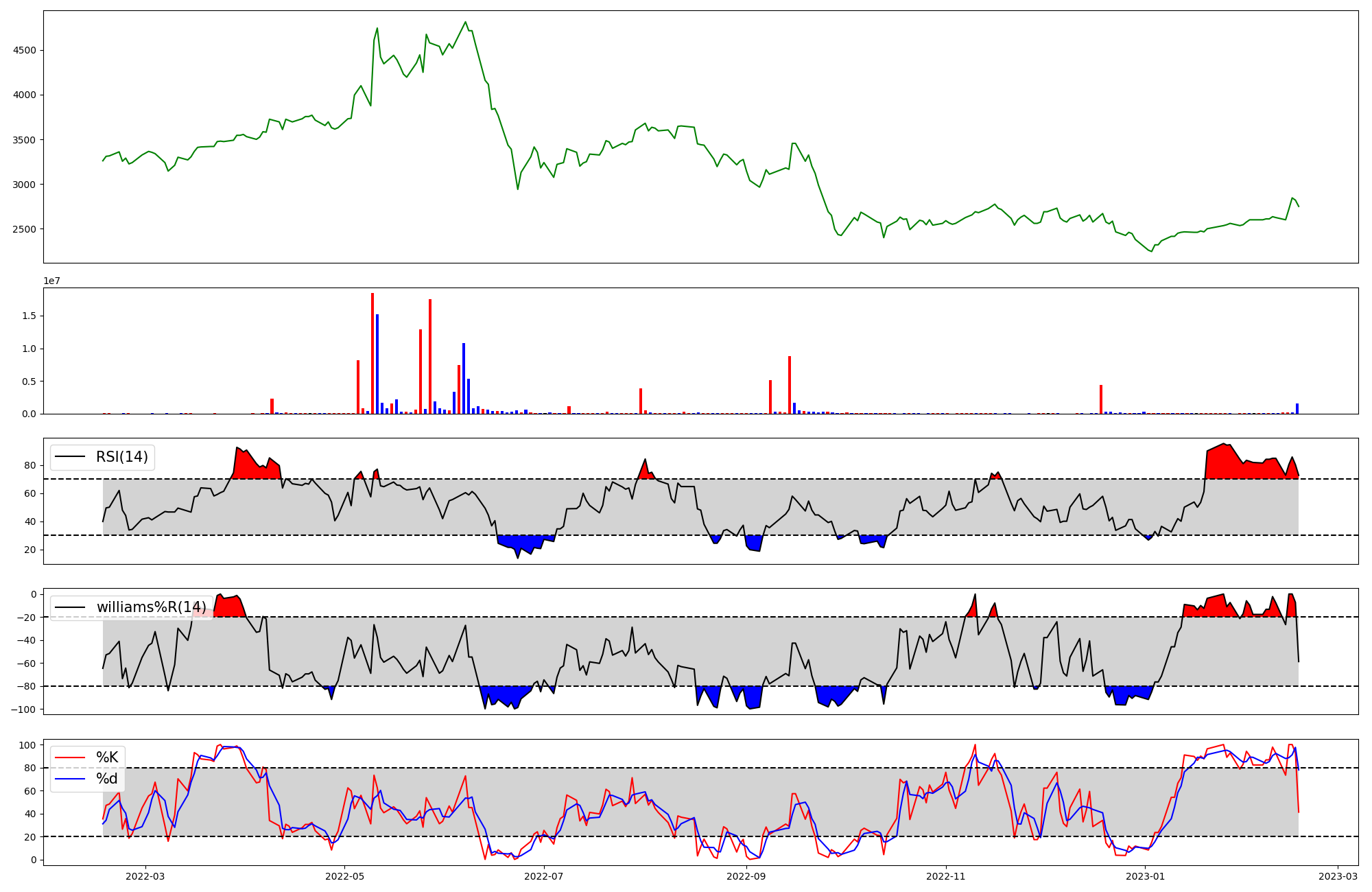Click the 1.5 volume axis tick label
1372x892 pixels.
(x=28, y=316)
